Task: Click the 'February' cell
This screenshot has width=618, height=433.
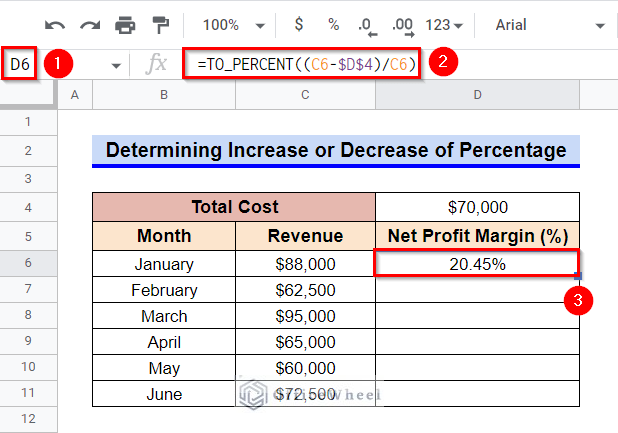Action: [x=164, y=290]
